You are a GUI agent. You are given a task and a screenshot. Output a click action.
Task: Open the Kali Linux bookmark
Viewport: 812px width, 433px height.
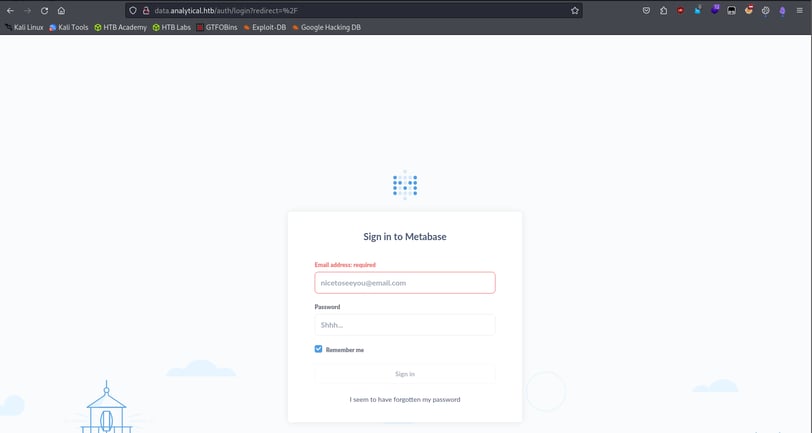click(x=24, y=27)
